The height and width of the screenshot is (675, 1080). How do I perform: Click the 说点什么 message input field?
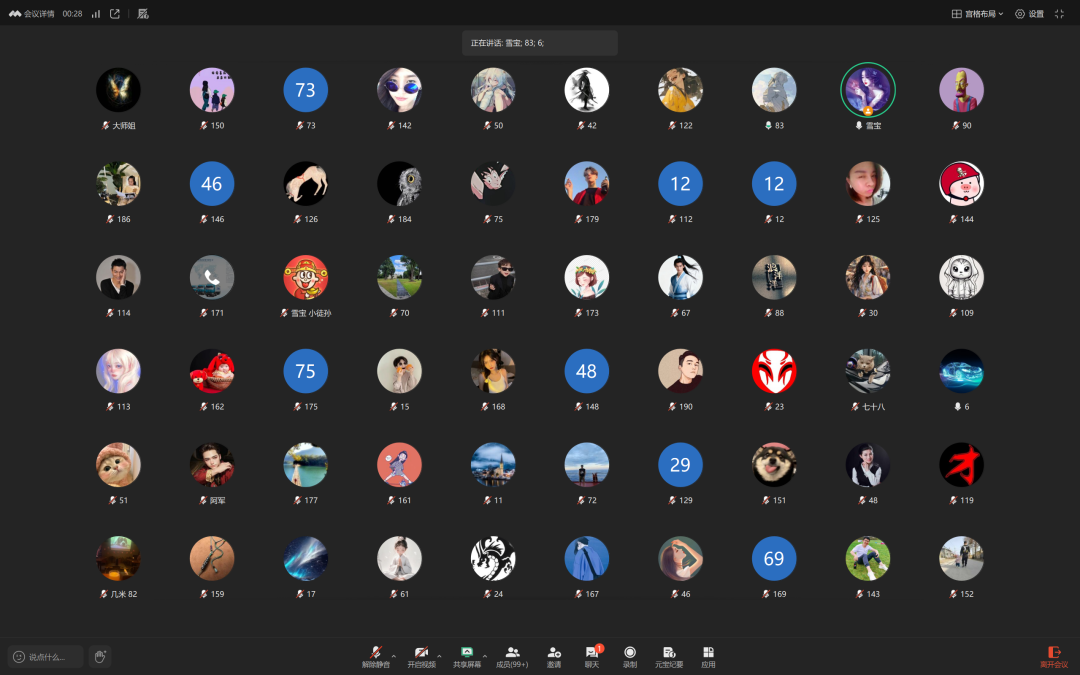[45, 656]
